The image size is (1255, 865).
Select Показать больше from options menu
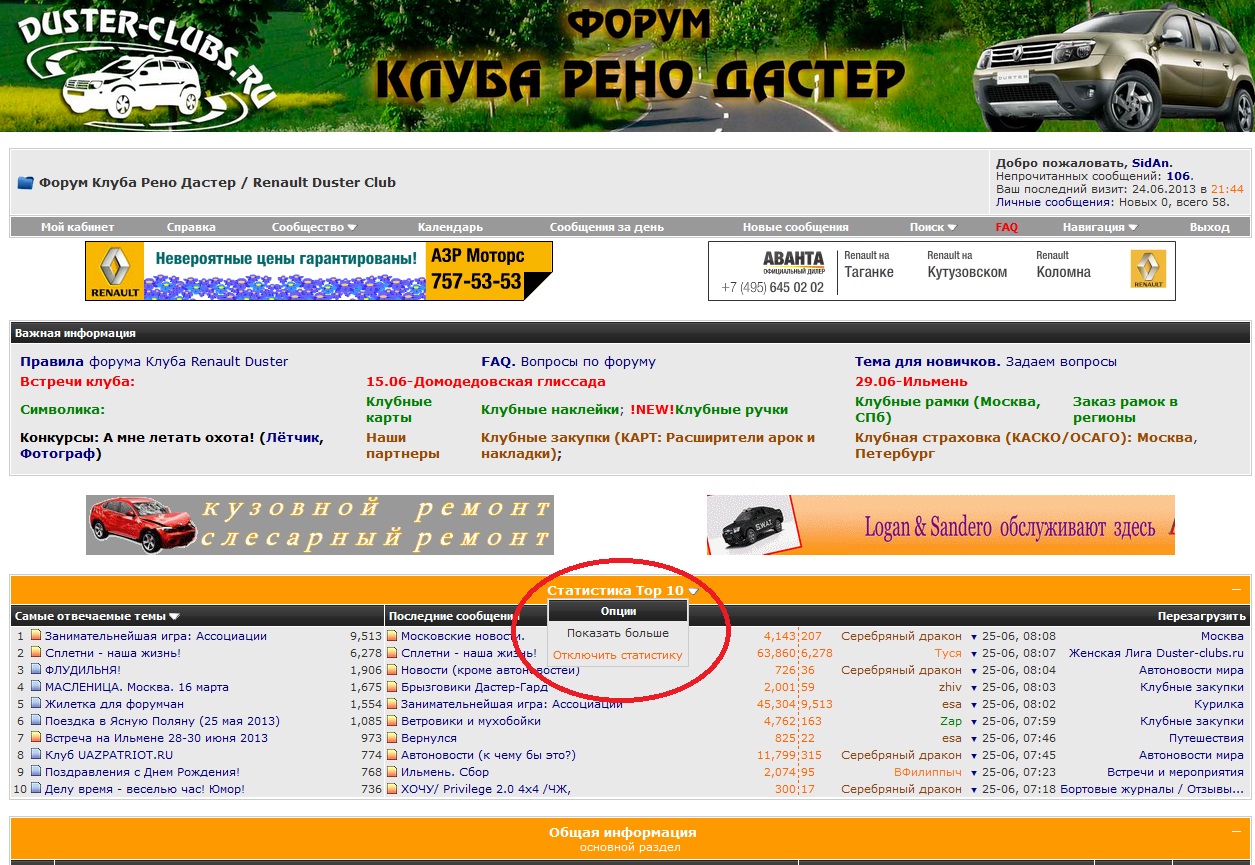tap(617, 633)
